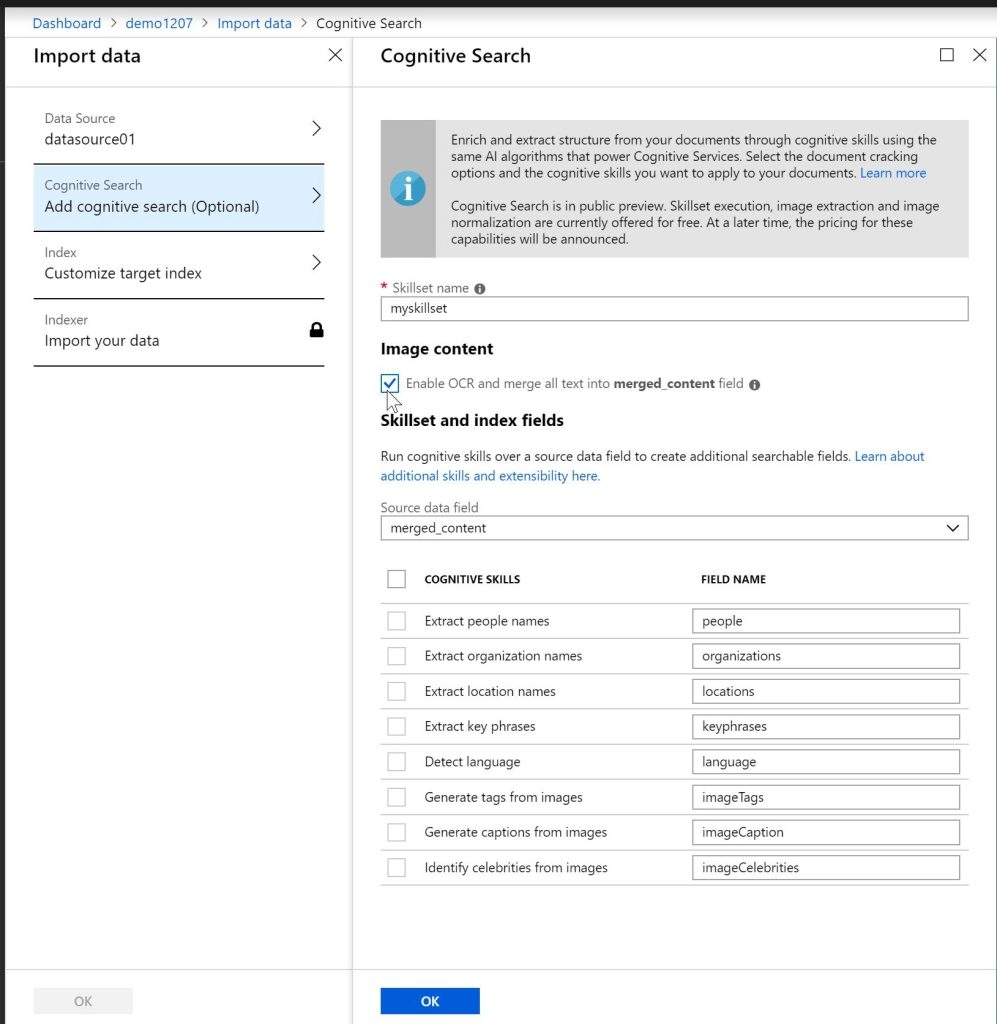This screenshot has width=997, height=1024.
Task: Open the Source data field dropdown
Action: (x=674, y=528)
